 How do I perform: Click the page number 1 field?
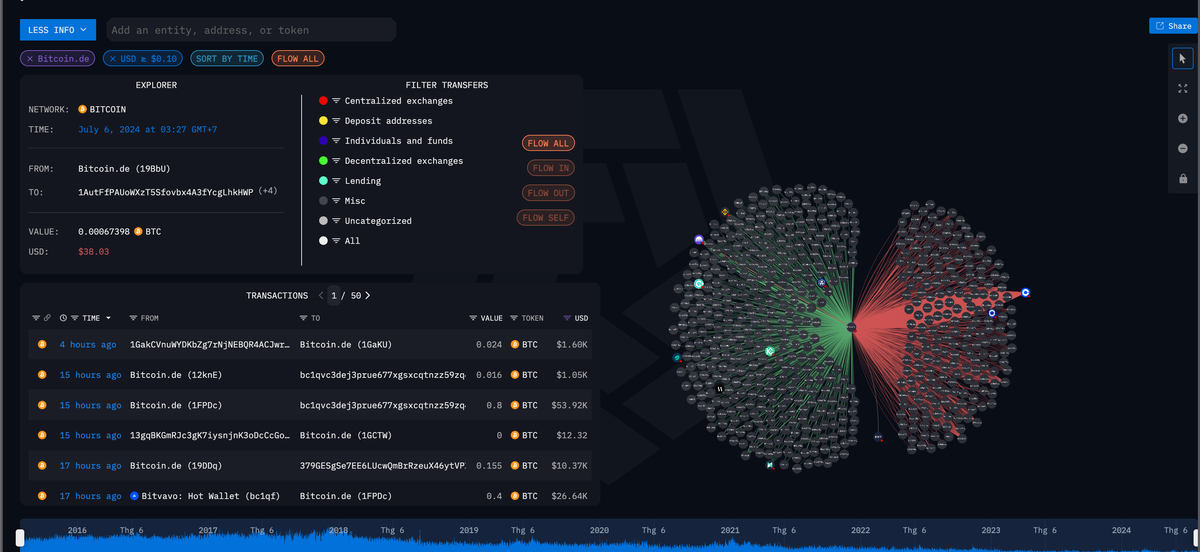click(335, 296)
